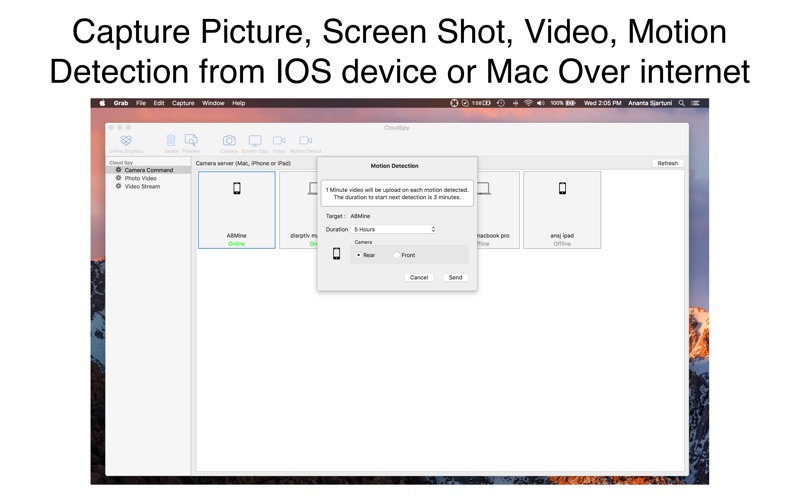Click the Target value A8Mine text
The image size is (800, 500).
point(360,216)
